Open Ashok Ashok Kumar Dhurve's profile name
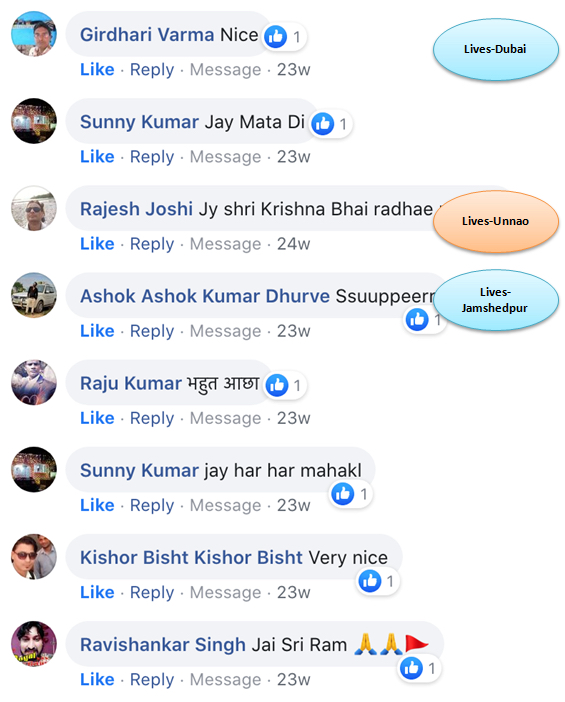This screenshot has height=702, width=565. 205,296
